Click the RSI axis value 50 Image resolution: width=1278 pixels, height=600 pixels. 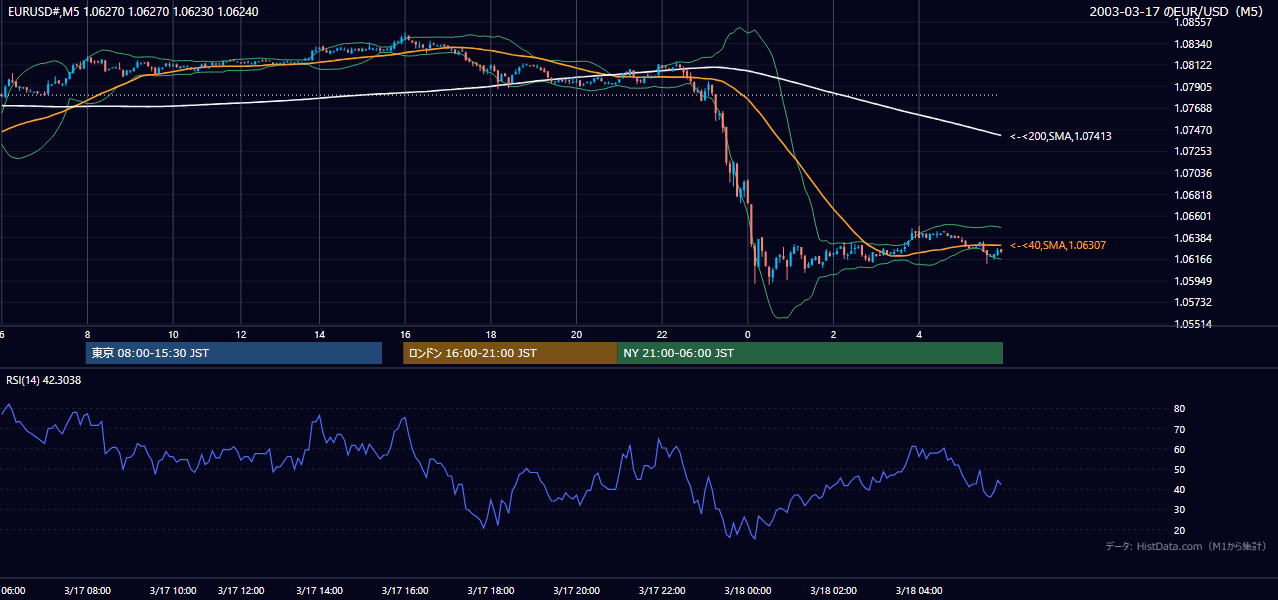[1179, 469]
